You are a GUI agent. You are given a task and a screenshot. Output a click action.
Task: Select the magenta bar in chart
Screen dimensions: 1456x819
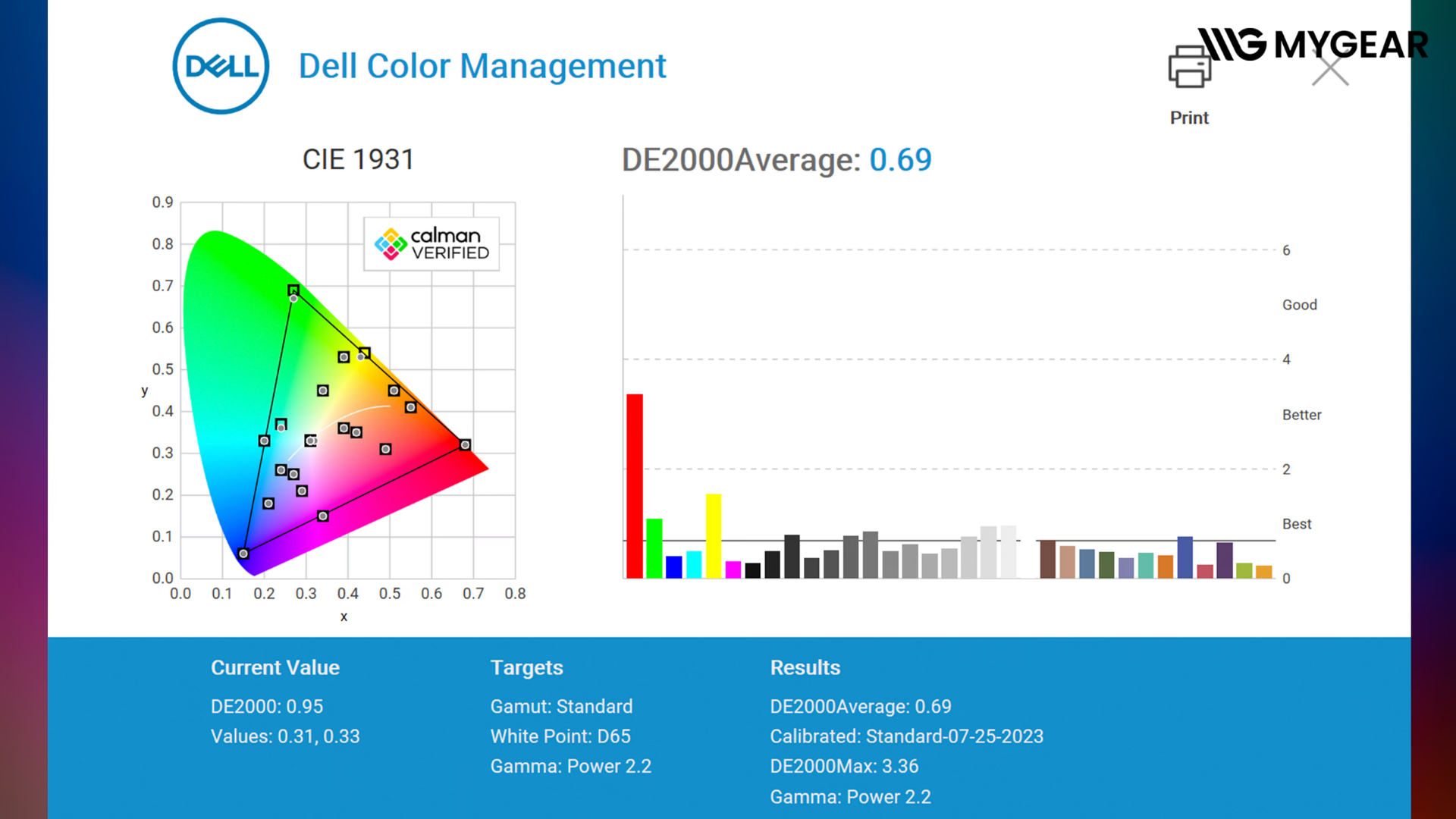coord(733,570)
